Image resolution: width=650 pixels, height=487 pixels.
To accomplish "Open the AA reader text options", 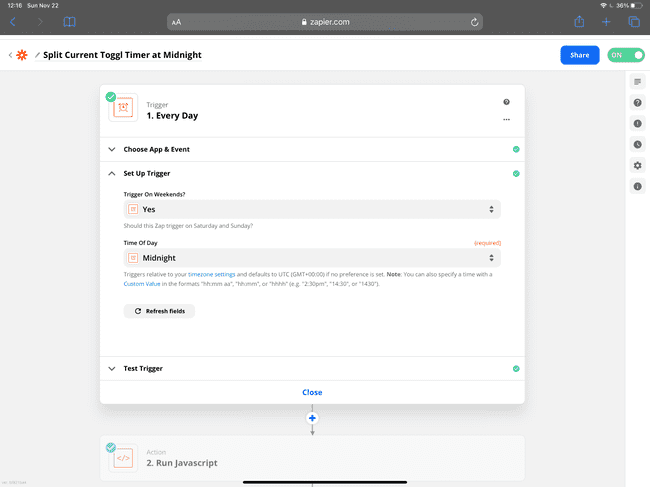I will pos(176,22).
